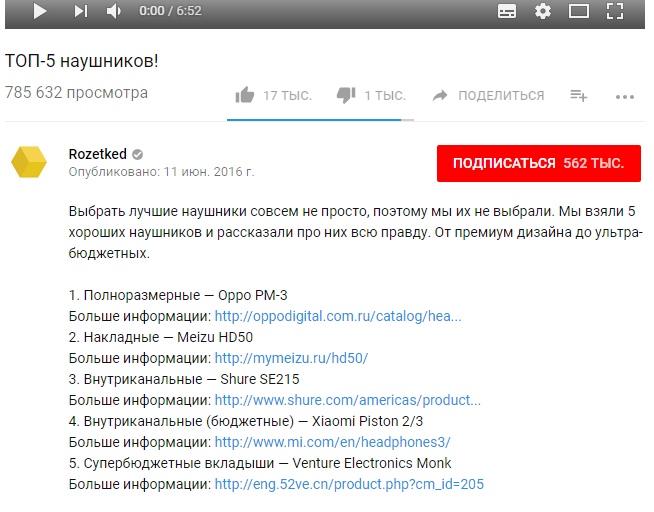This screenshot has height=512, width=654.
Task: Click the line Внутриканальные — Shure SE215
Action: (x=184, y=379)
